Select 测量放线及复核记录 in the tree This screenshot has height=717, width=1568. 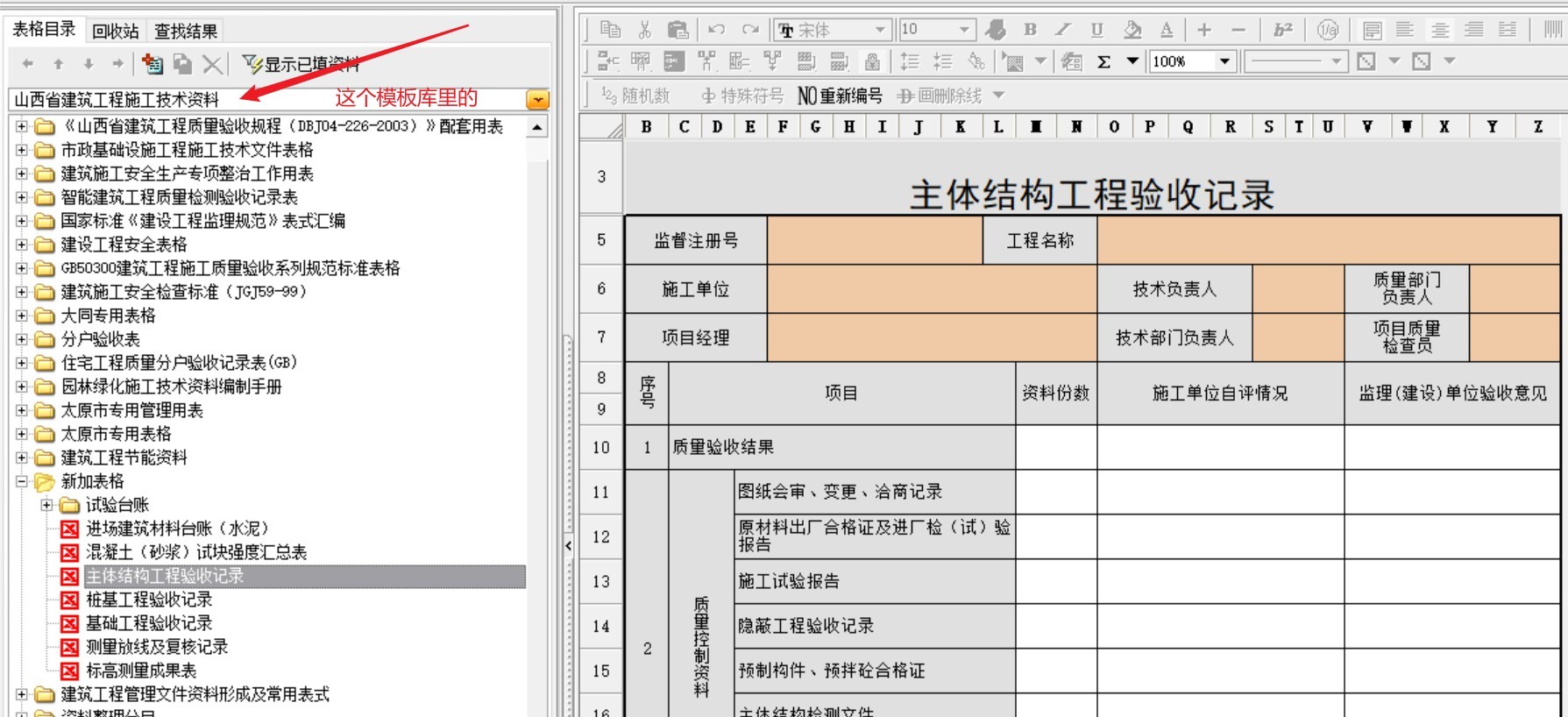coord(157,648)
